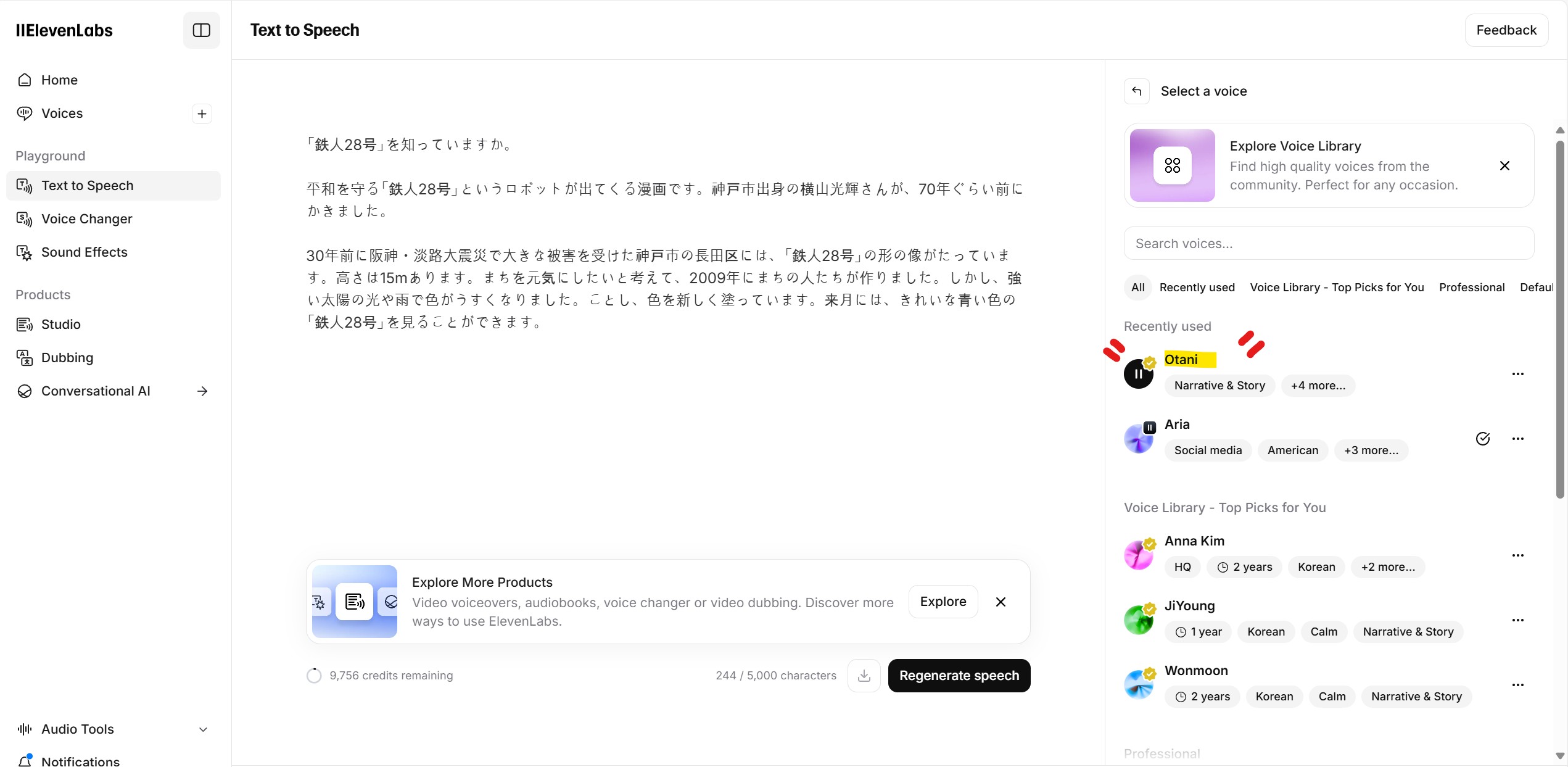
Task: Dismiss the Explore Voice Library banner
Action: tap(1504, 165)
